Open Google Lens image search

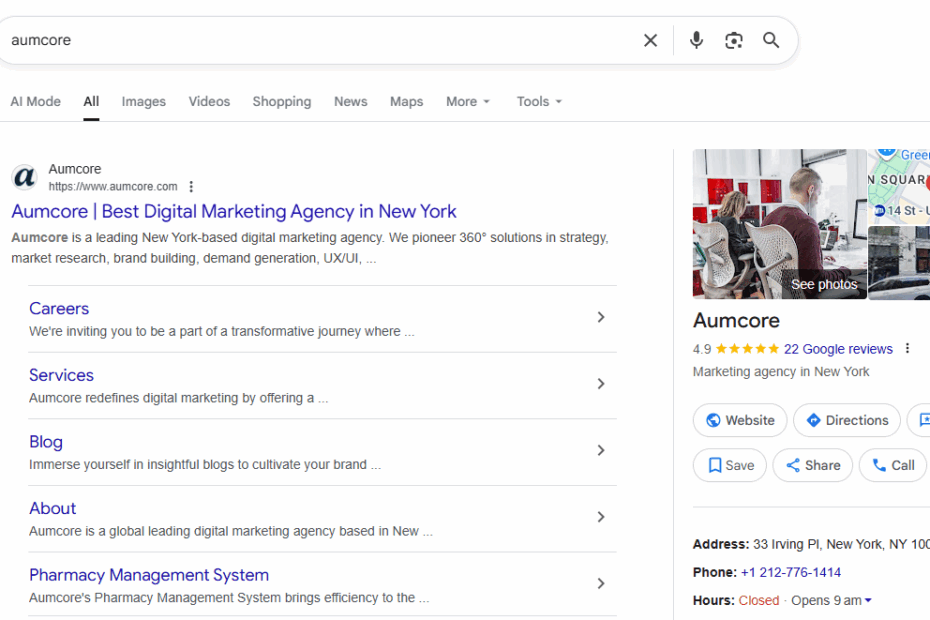[733, 40]
